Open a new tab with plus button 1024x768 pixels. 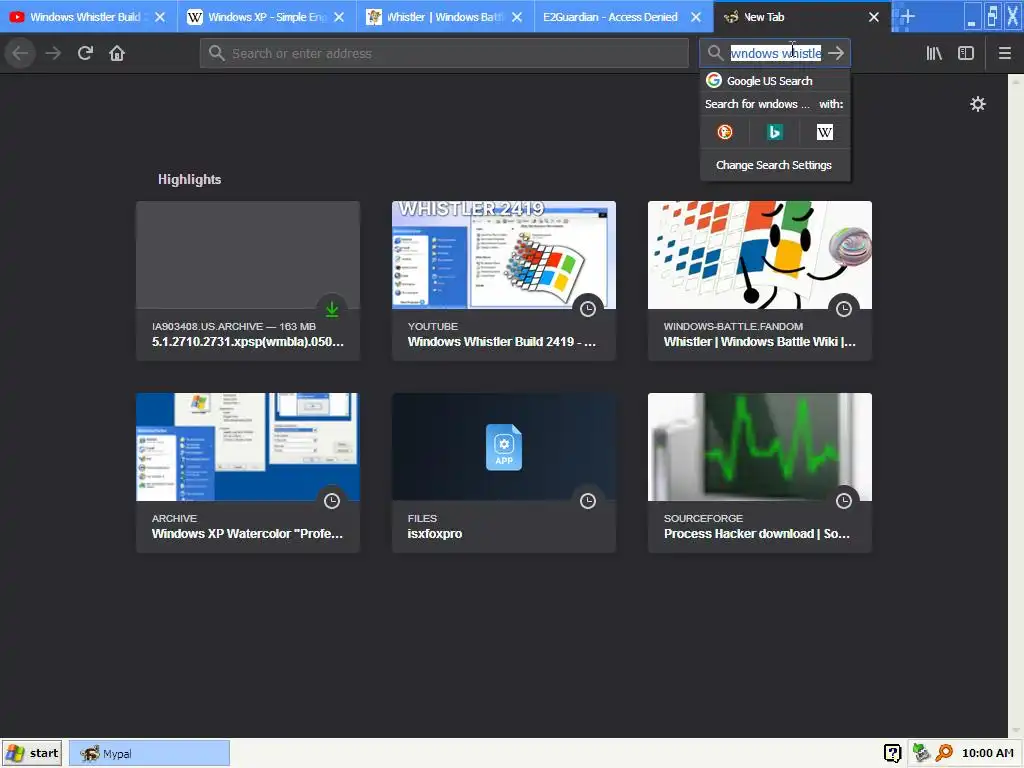click(907, 16)
